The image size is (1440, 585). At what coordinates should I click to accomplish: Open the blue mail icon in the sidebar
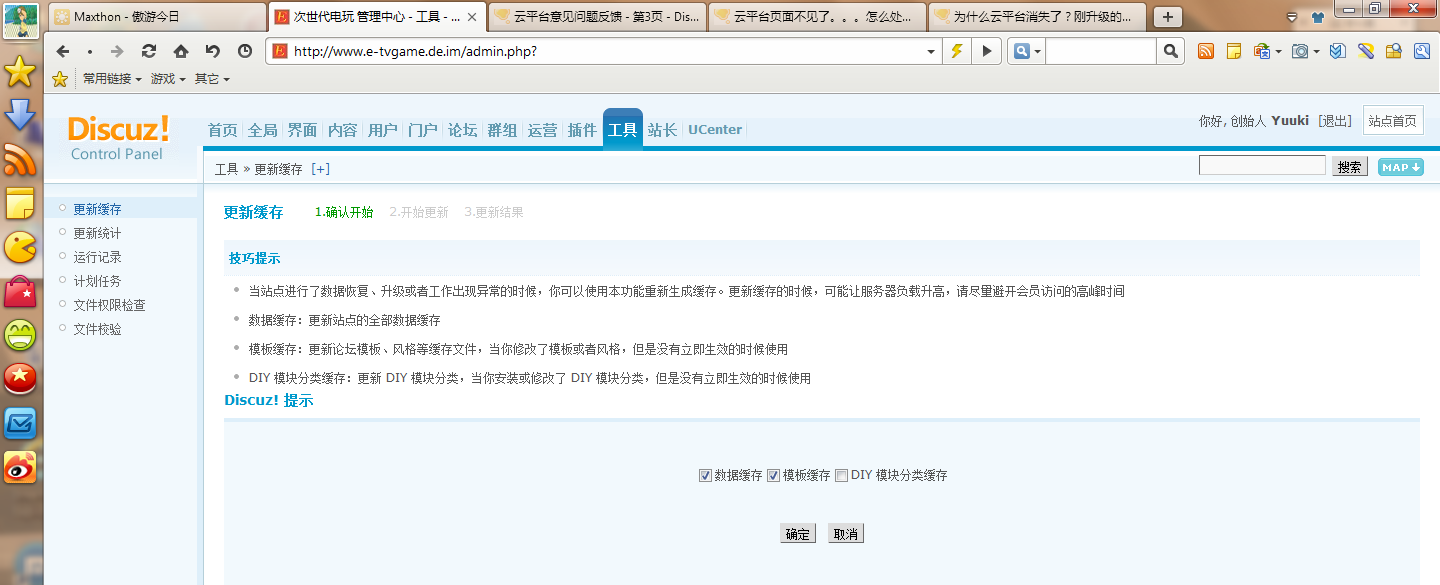pyautogui.click(x=20, y=423)
